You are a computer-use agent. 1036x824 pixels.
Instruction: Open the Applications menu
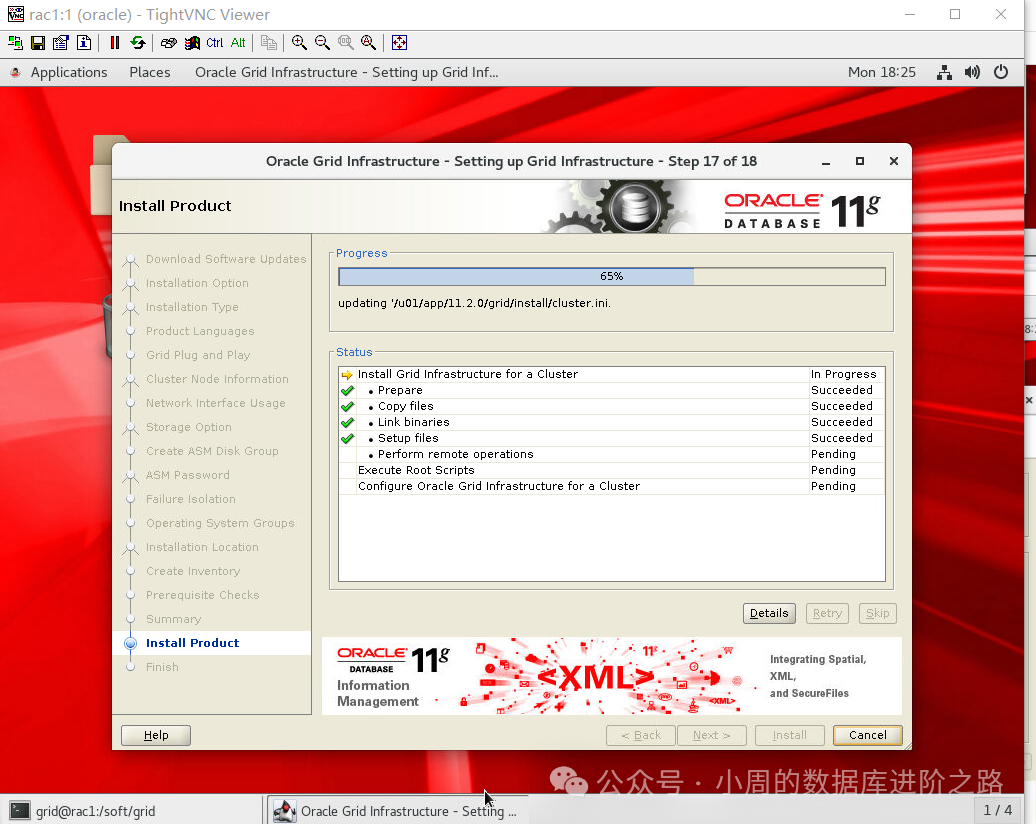click(69, 73)
